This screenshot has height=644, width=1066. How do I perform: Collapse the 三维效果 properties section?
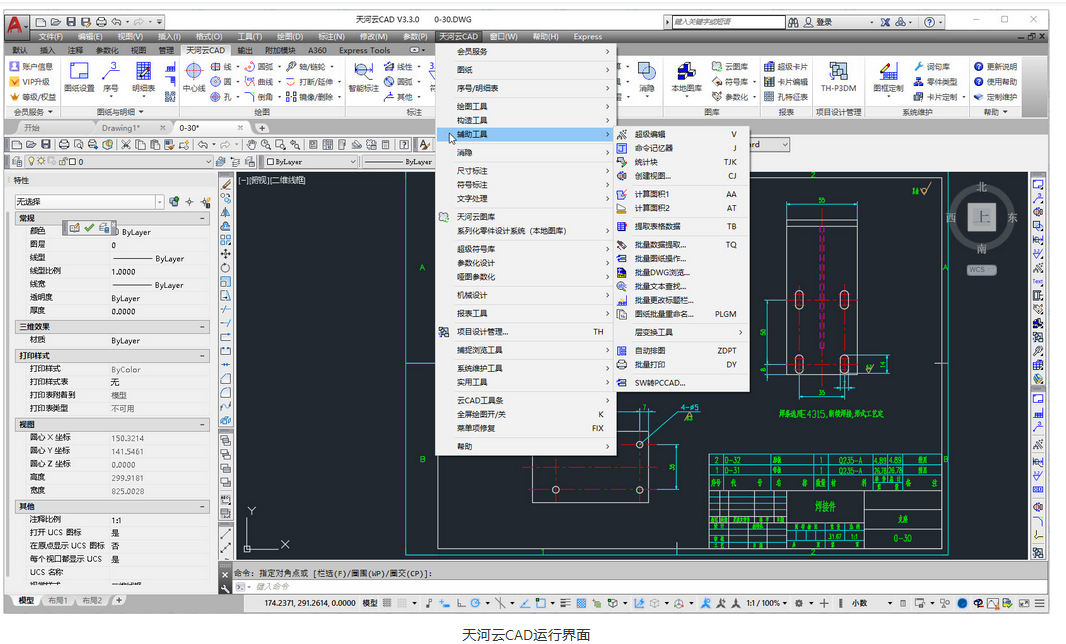pyautogui.click(x=203, y=327)
